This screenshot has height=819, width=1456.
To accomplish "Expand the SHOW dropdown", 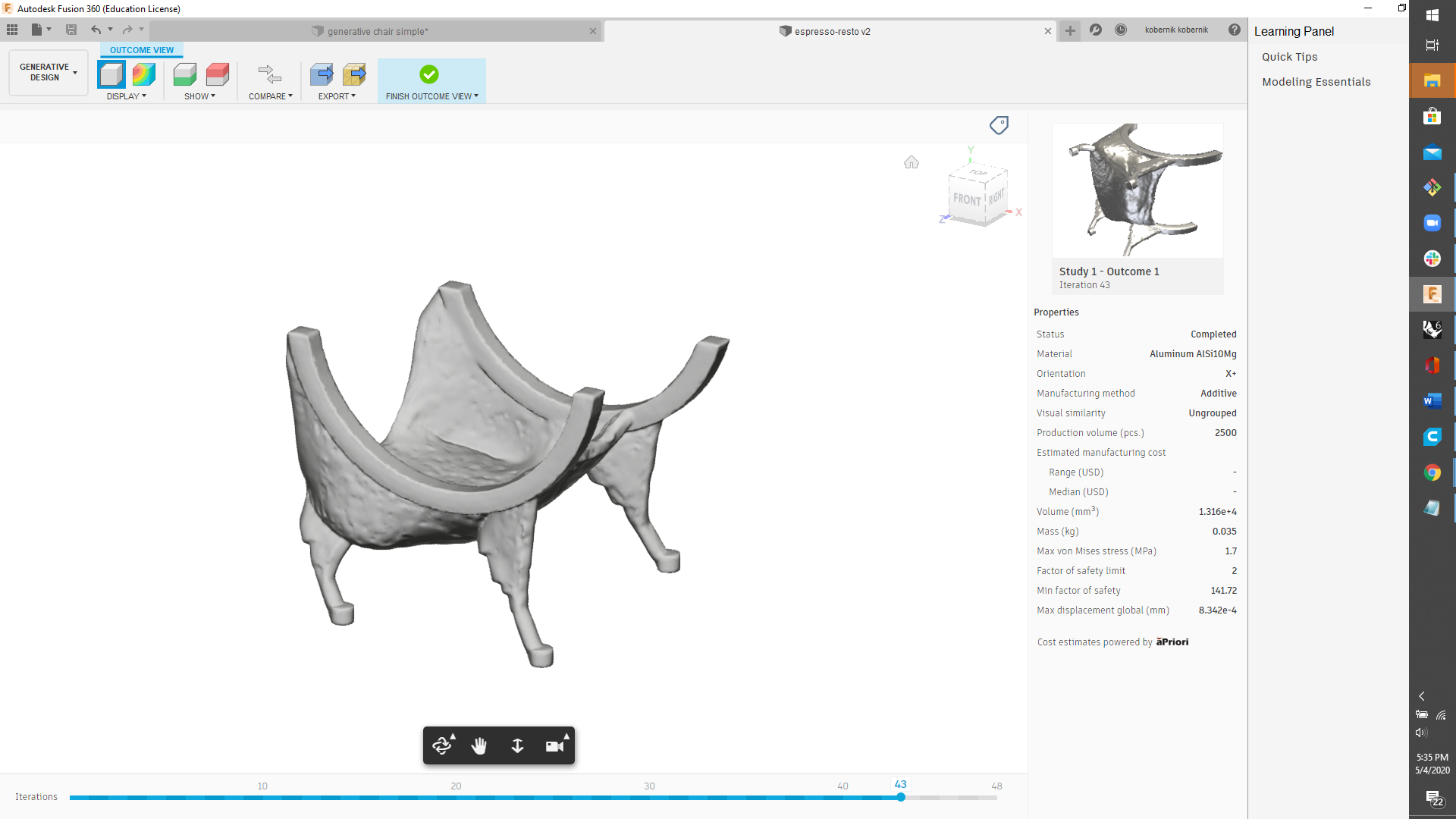I will [200, 96].
